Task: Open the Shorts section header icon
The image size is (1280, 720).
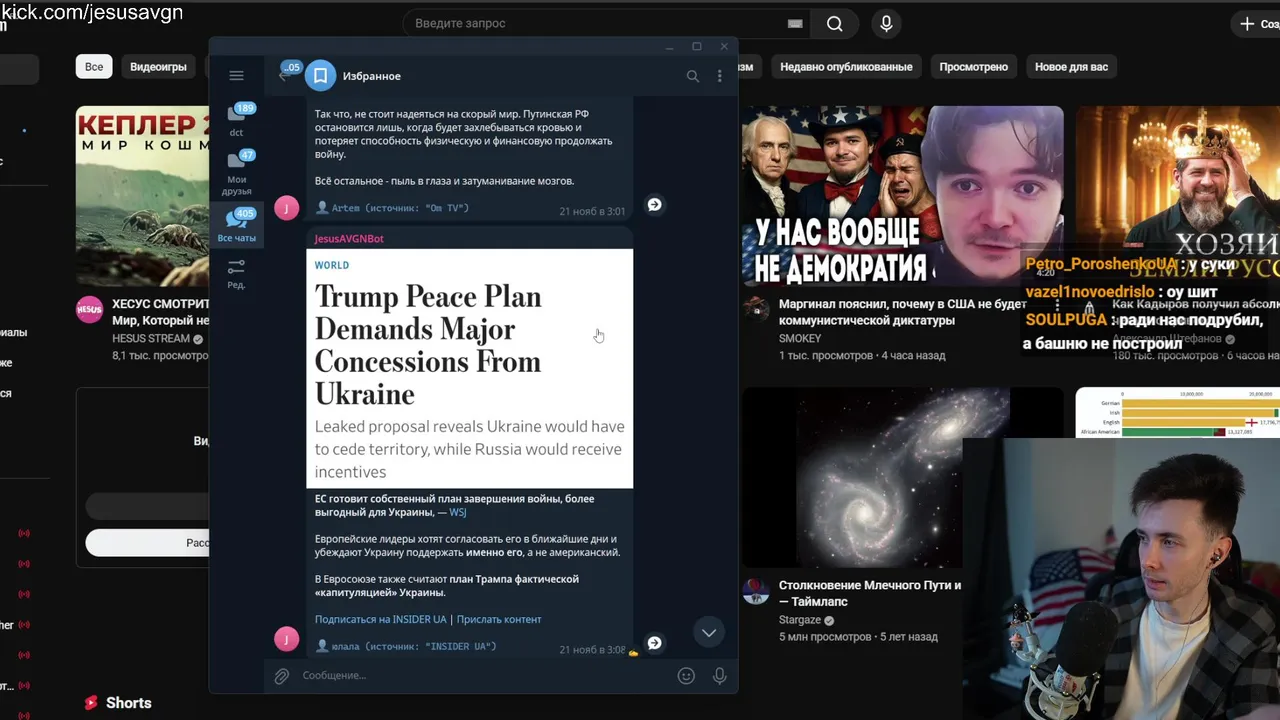Action: (92, 703)
